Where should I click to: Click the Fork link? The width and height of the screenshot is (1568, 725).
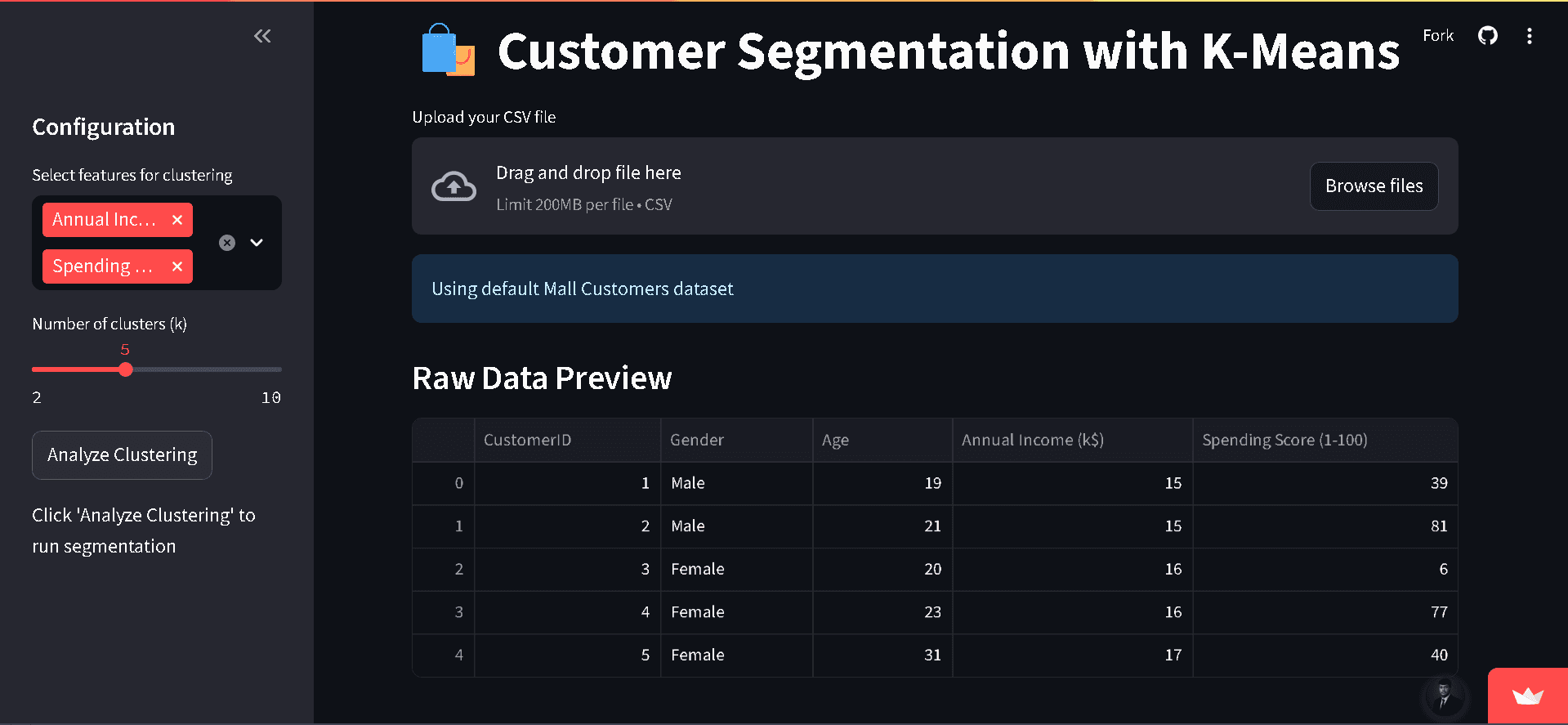tap(1438, 36)
